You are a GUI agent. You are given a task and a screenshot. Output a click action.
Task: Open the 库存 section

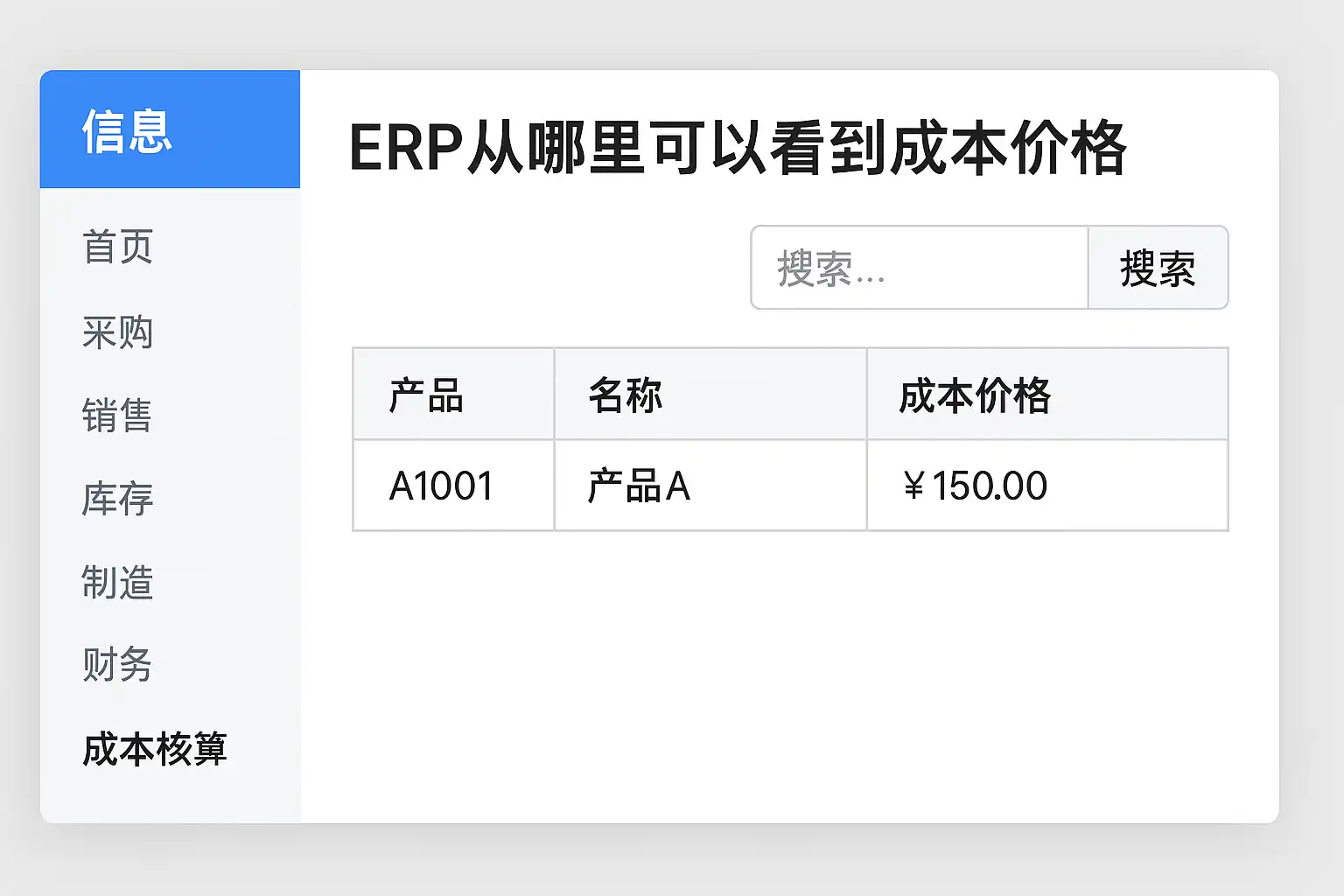coord(118,499)
